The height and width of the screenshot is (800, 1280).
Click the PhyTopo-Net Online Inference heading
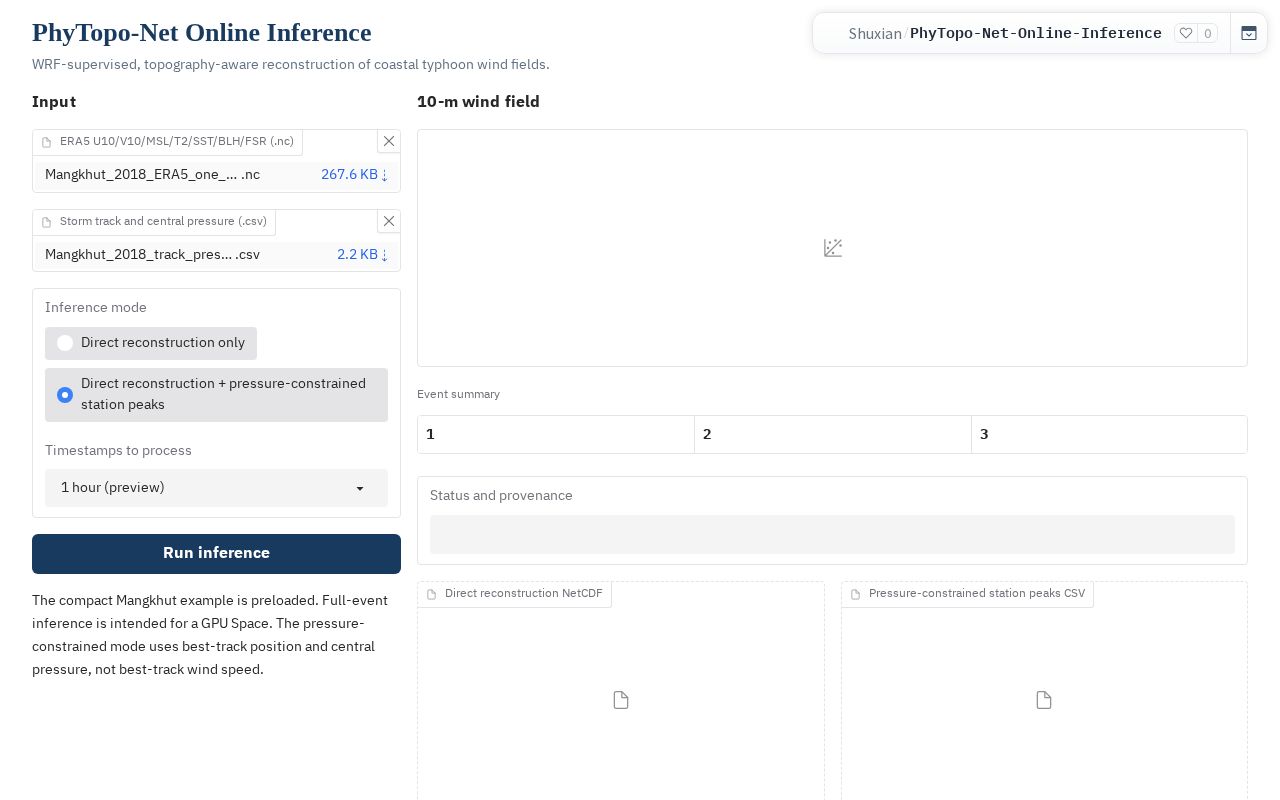tap(202, 33)
